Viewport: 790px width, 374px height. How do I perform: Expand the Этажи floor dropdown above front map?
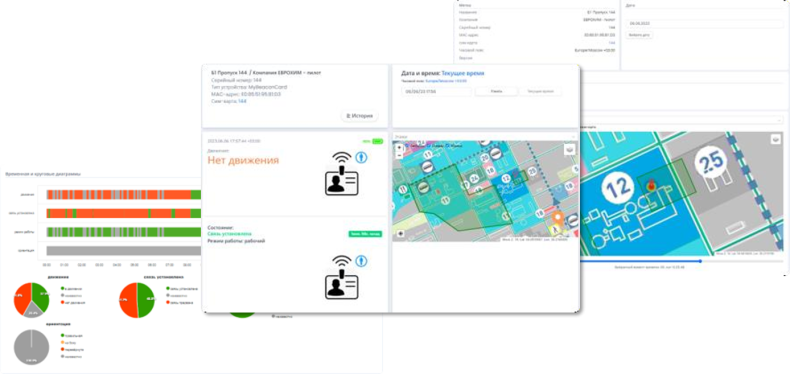coord(484,136)
